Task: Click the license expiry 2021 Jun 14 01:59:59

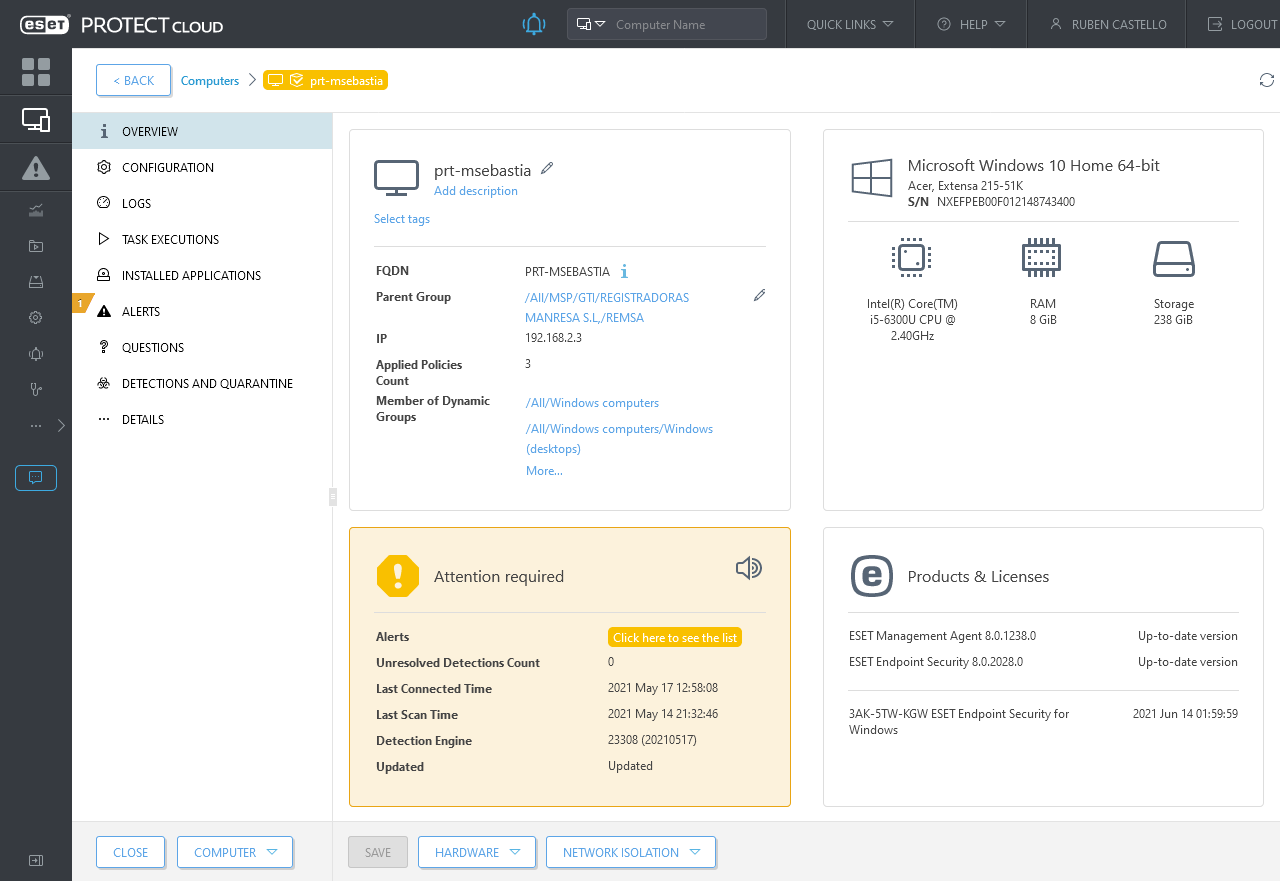Action: click(x=1185, y=714)
